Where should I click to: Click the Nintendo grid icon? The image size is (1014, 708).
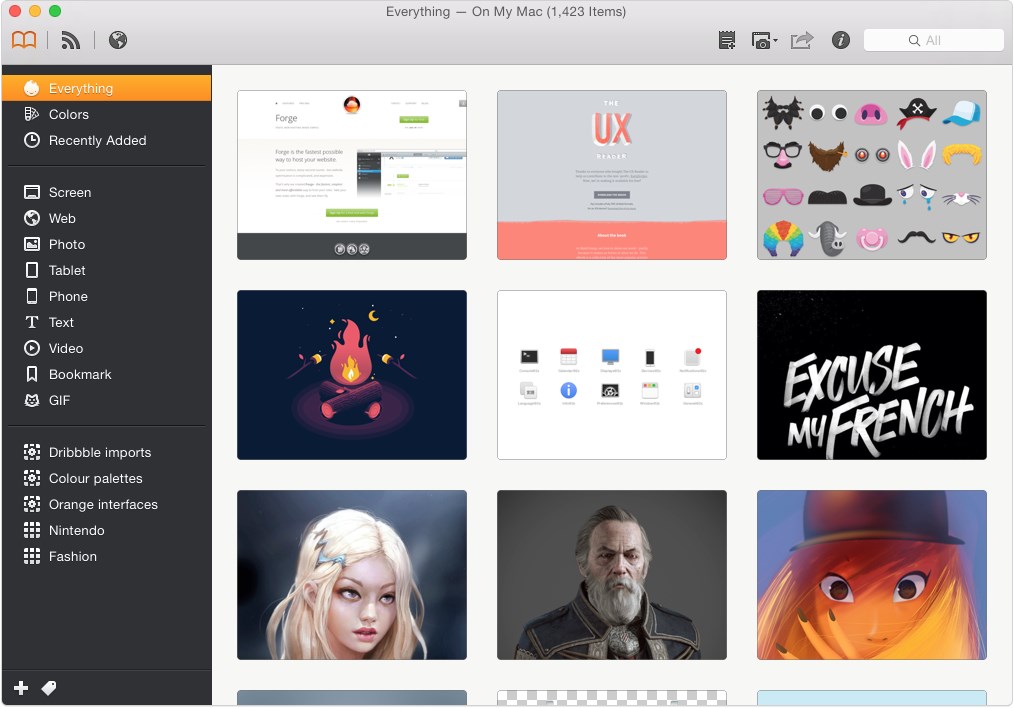click(x=32, y=530)
